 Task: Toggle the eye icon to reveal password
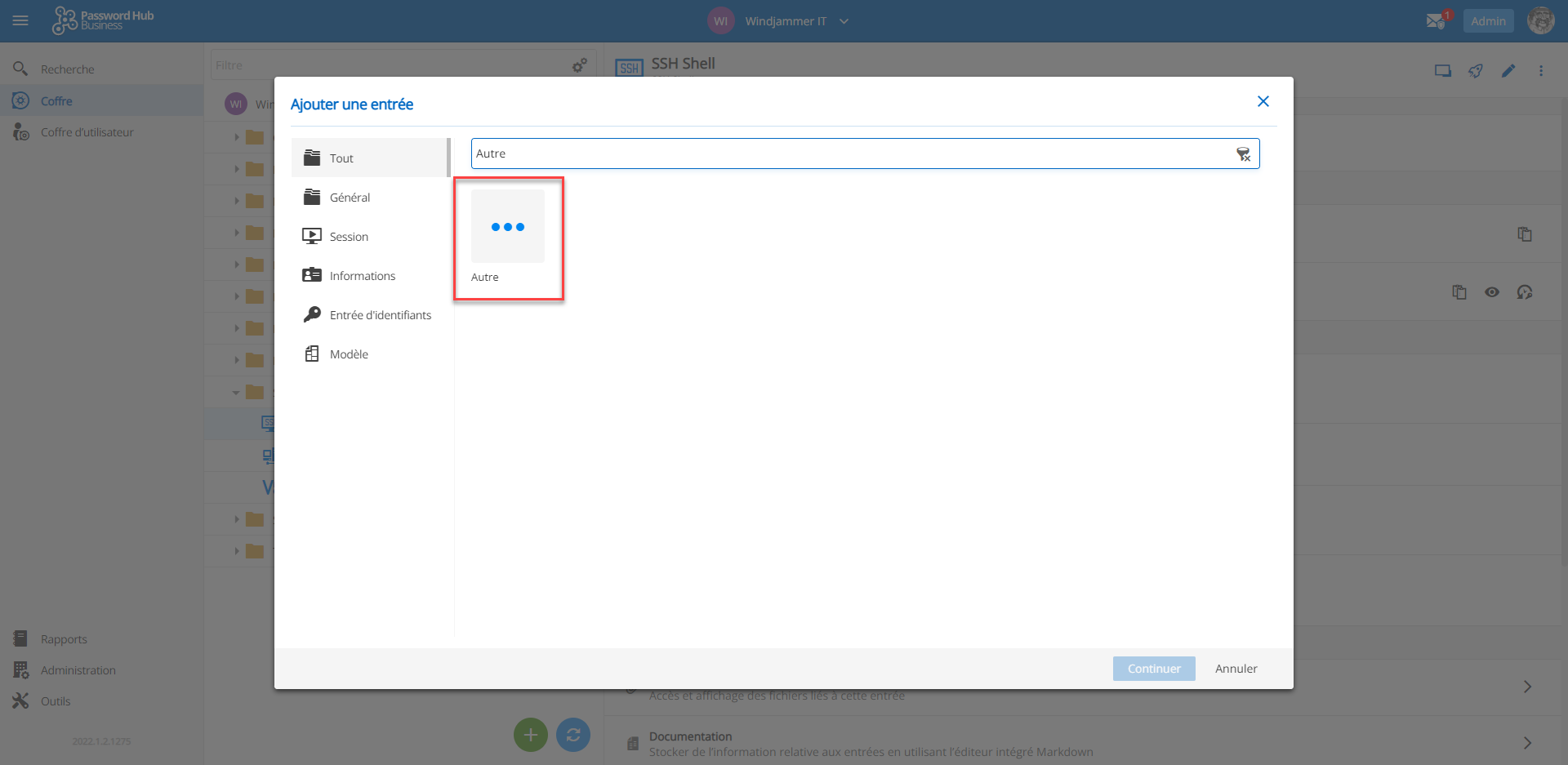click(1492, 292)
